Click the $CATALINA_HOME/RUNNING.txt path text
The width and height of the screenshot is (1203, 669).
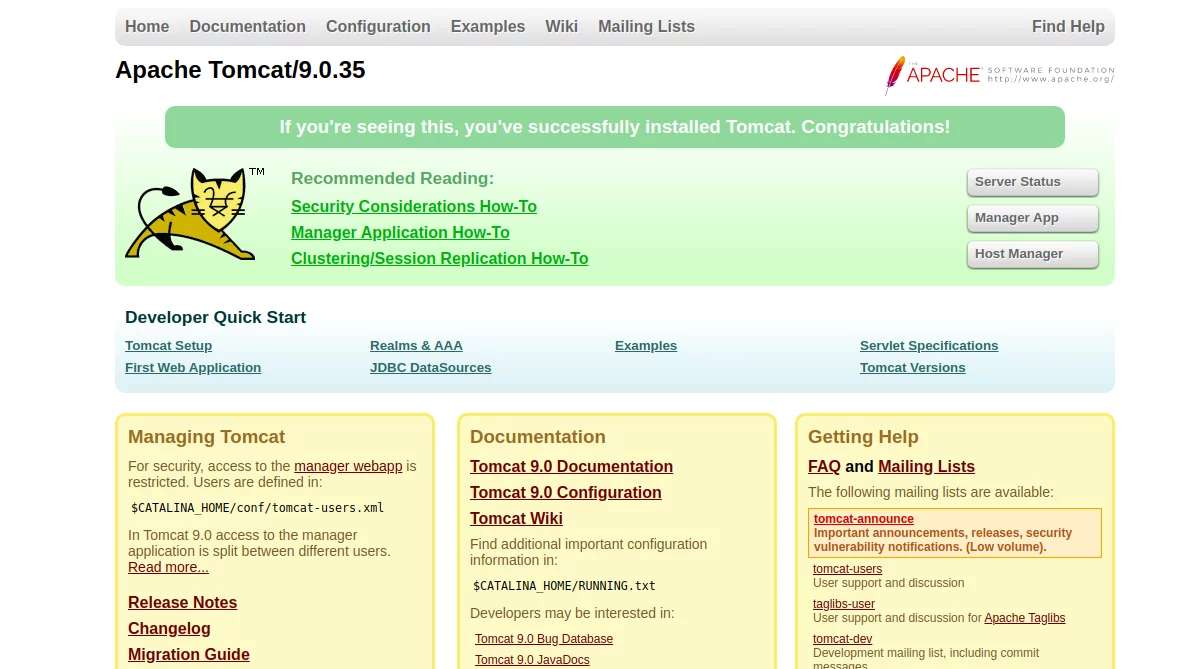tap(564, 586)
